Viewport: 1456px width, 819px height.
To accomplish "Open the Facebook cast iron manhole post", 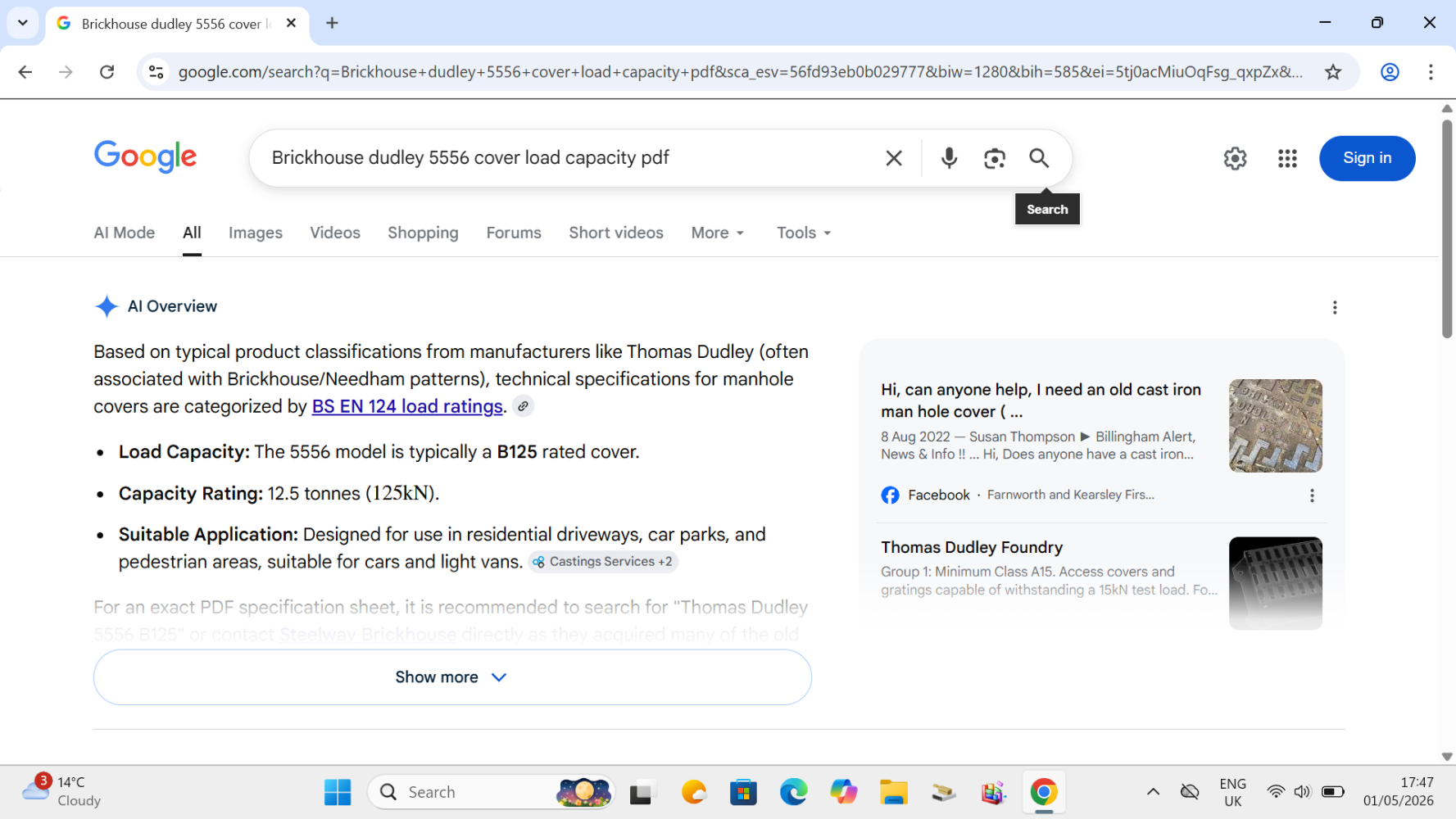I will click(x=1041, y=400).
